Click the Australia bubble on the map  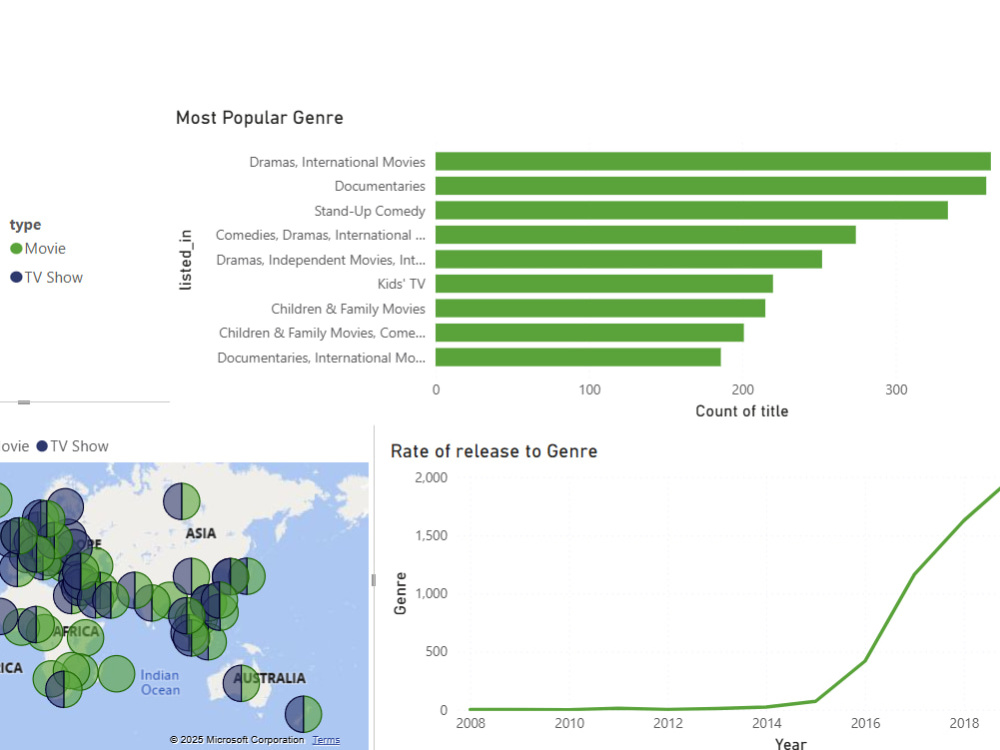(x=242, y=682)
